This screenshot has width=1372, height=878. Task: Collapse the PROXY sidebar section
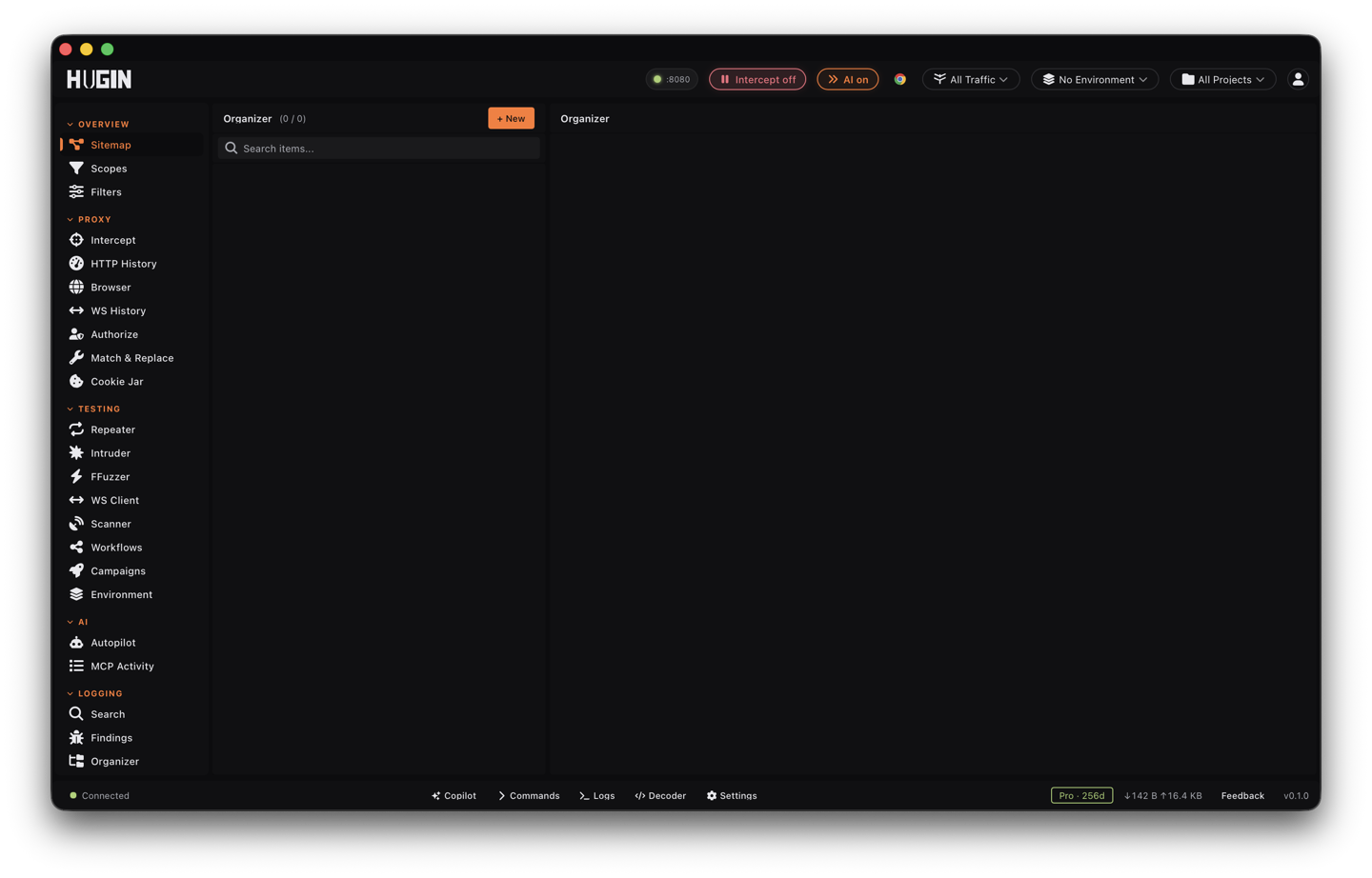(89, 219)
